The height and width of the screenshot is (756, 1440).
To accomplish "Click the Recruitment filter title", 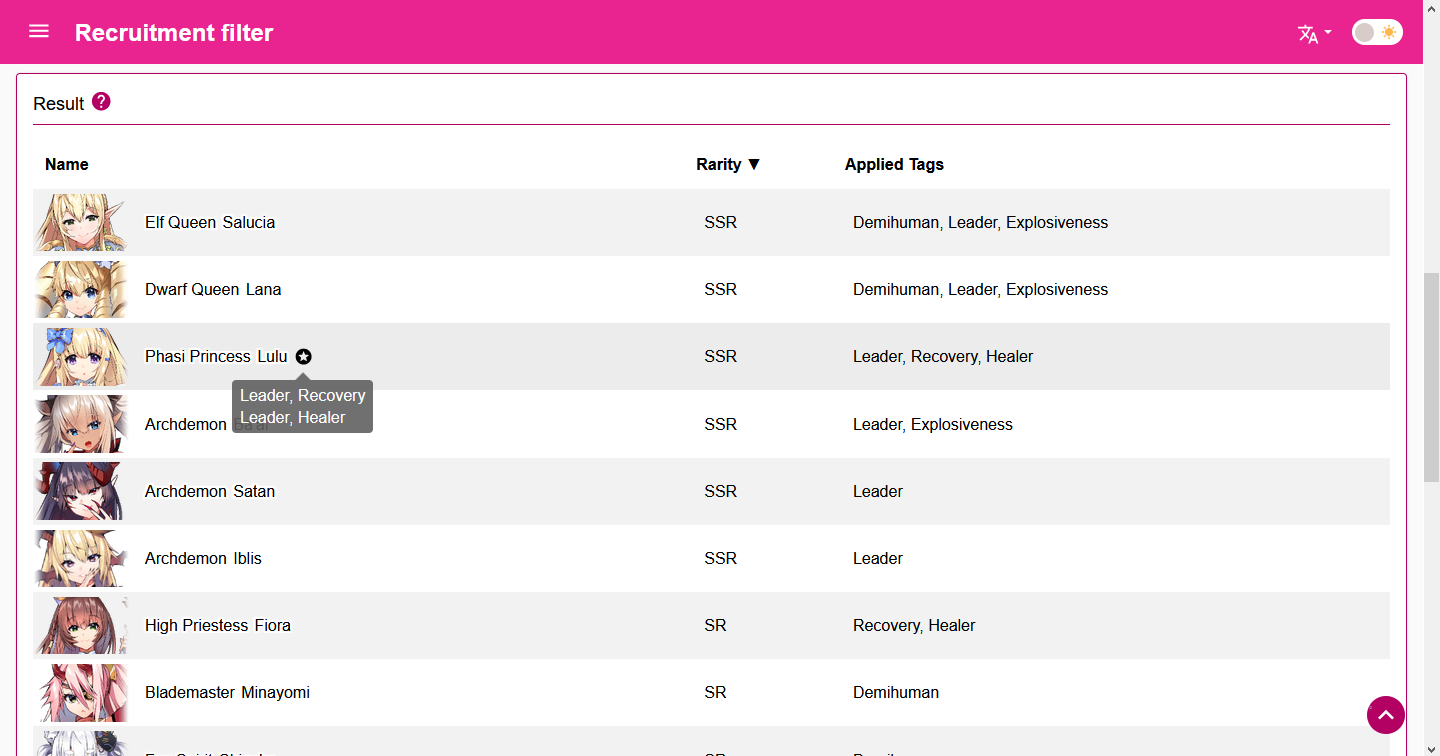I will (173, 32).
